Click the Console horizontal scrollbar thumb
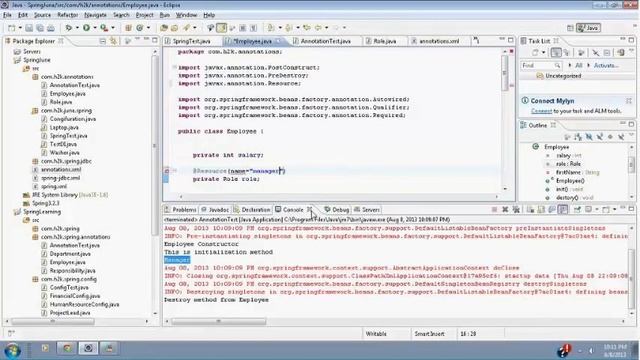 pyautogui.click(x=219, y=322)
